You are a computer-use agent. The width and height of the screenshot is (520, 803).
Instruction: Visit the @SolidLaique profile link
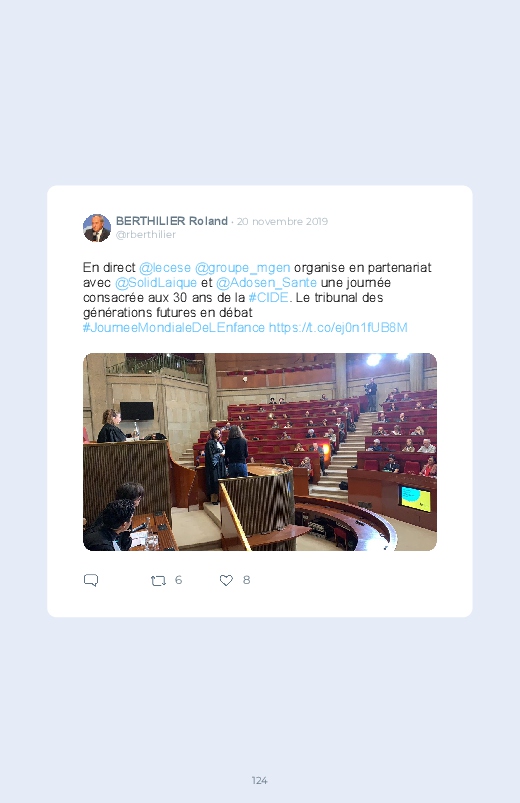coord(156,283)
